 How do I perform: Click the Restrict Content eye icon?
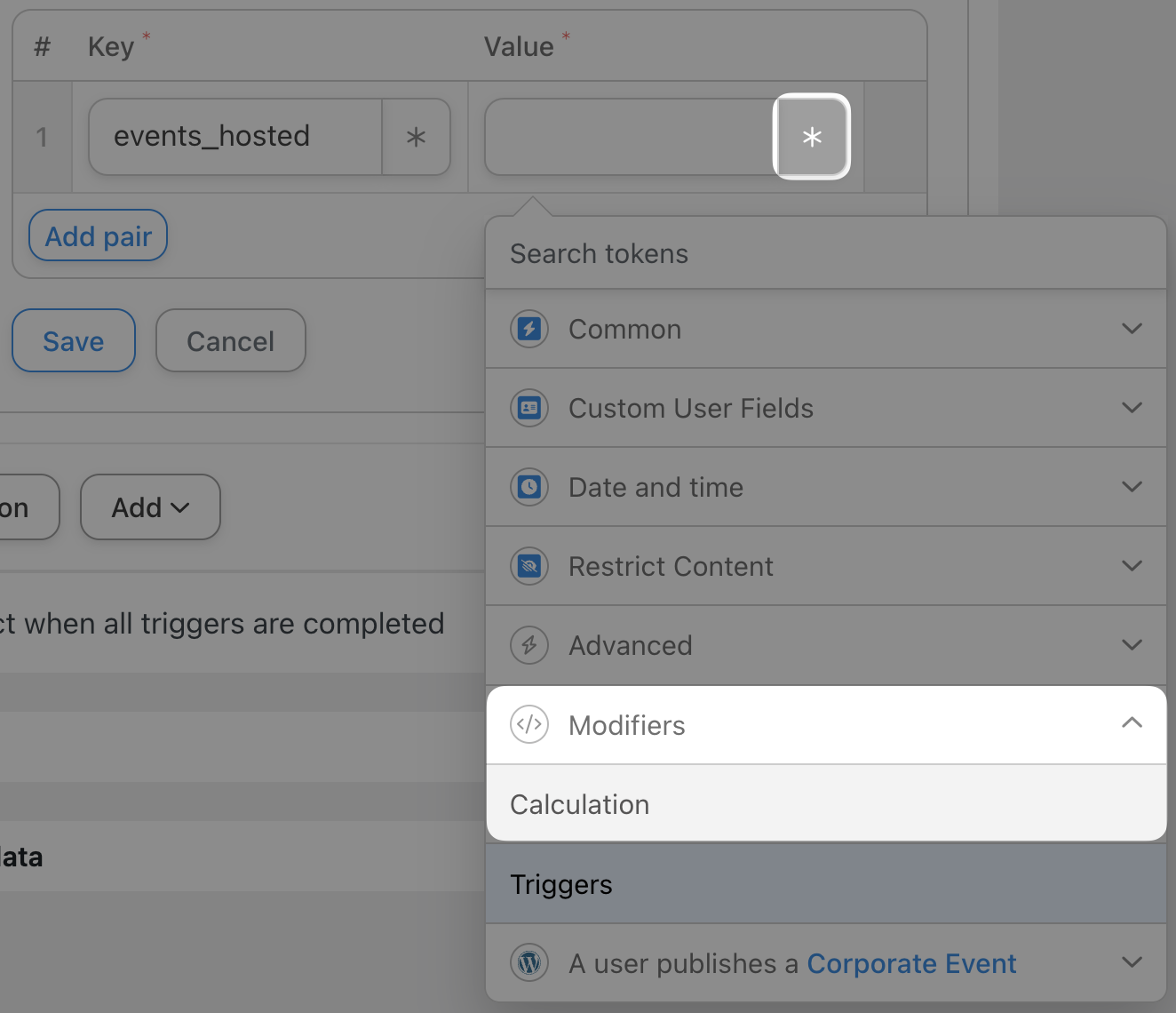pyautogui.click(x=529, y=566)
